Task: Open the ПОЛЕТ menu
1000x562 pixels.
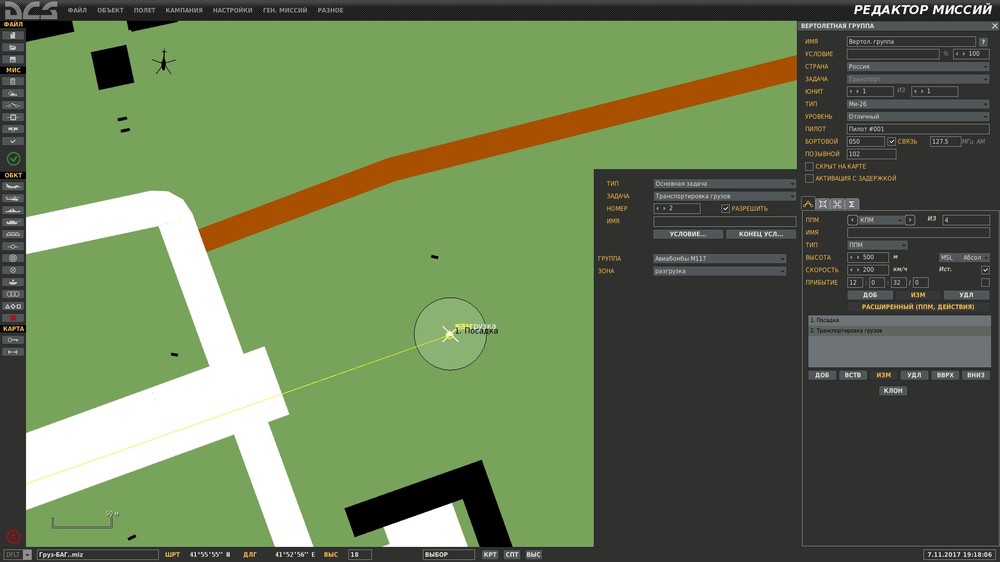Action: [144, 10]
